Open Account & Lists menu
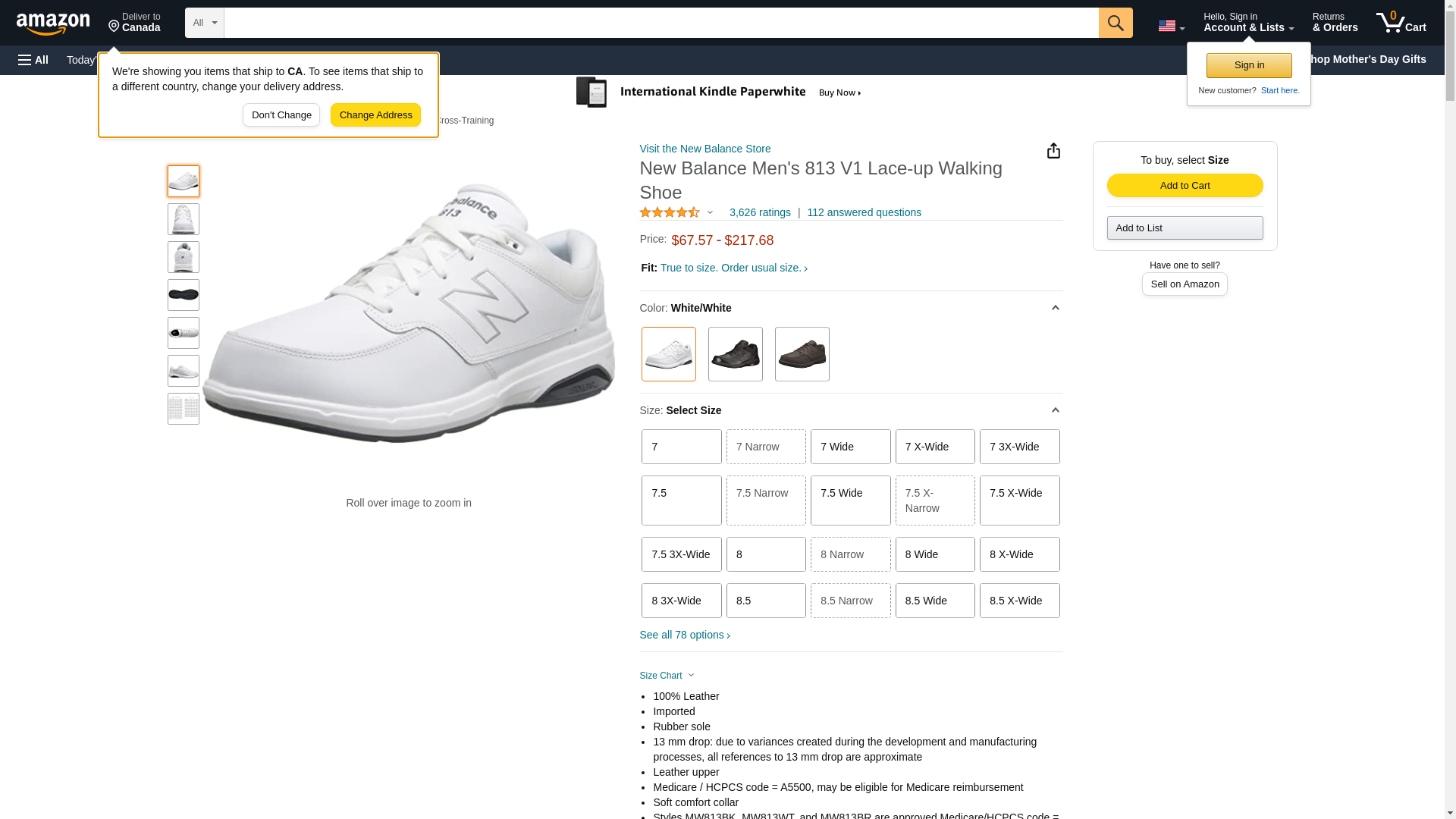Image resolution: width=1456 pixels, height=819 pixels. 1248,23
